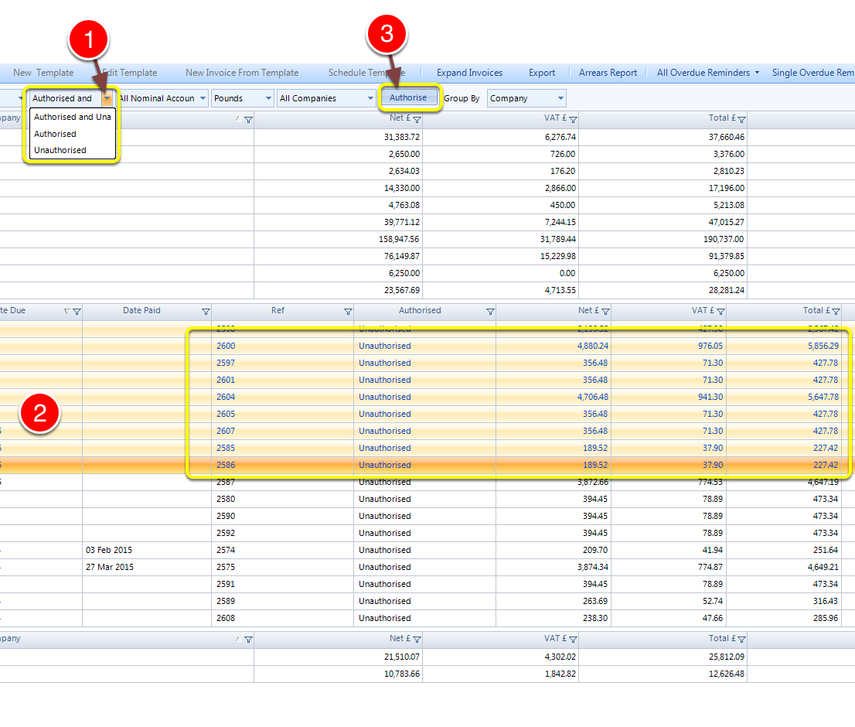The image size is (855, 727).
Task: Open the authorisation status dropdown arrow
Action: [107, 98]
